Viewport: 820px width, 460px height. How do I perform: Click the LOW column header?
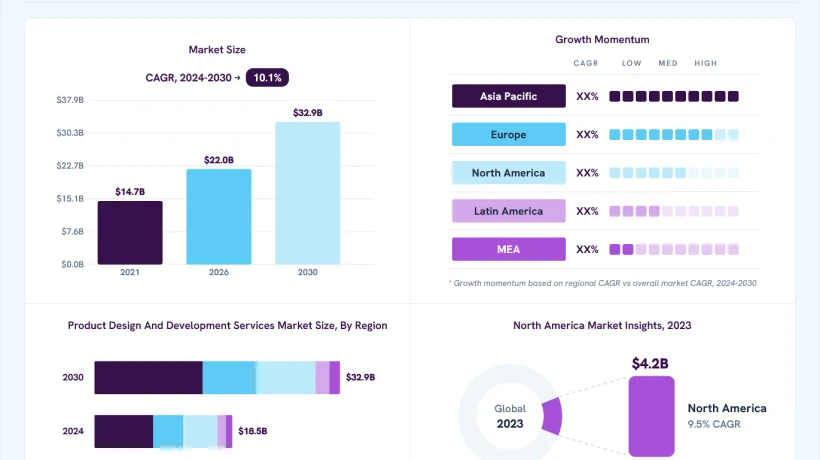631,63
